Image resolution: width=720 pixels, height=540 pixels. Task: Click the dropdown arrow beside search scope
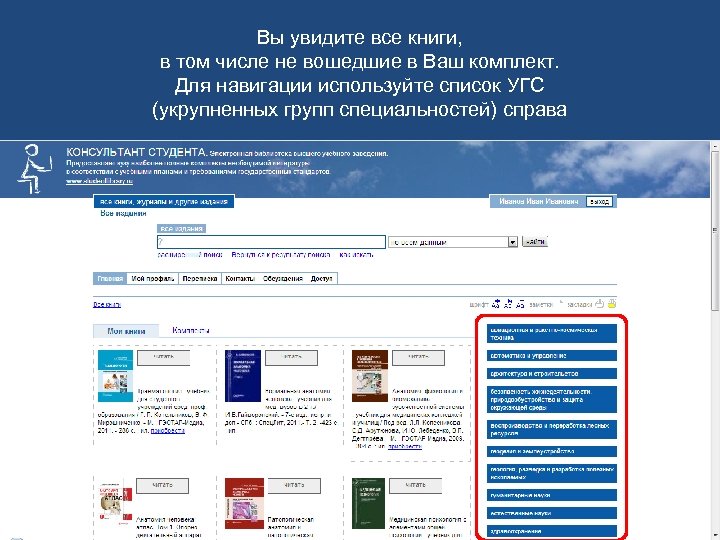[513, 242]
